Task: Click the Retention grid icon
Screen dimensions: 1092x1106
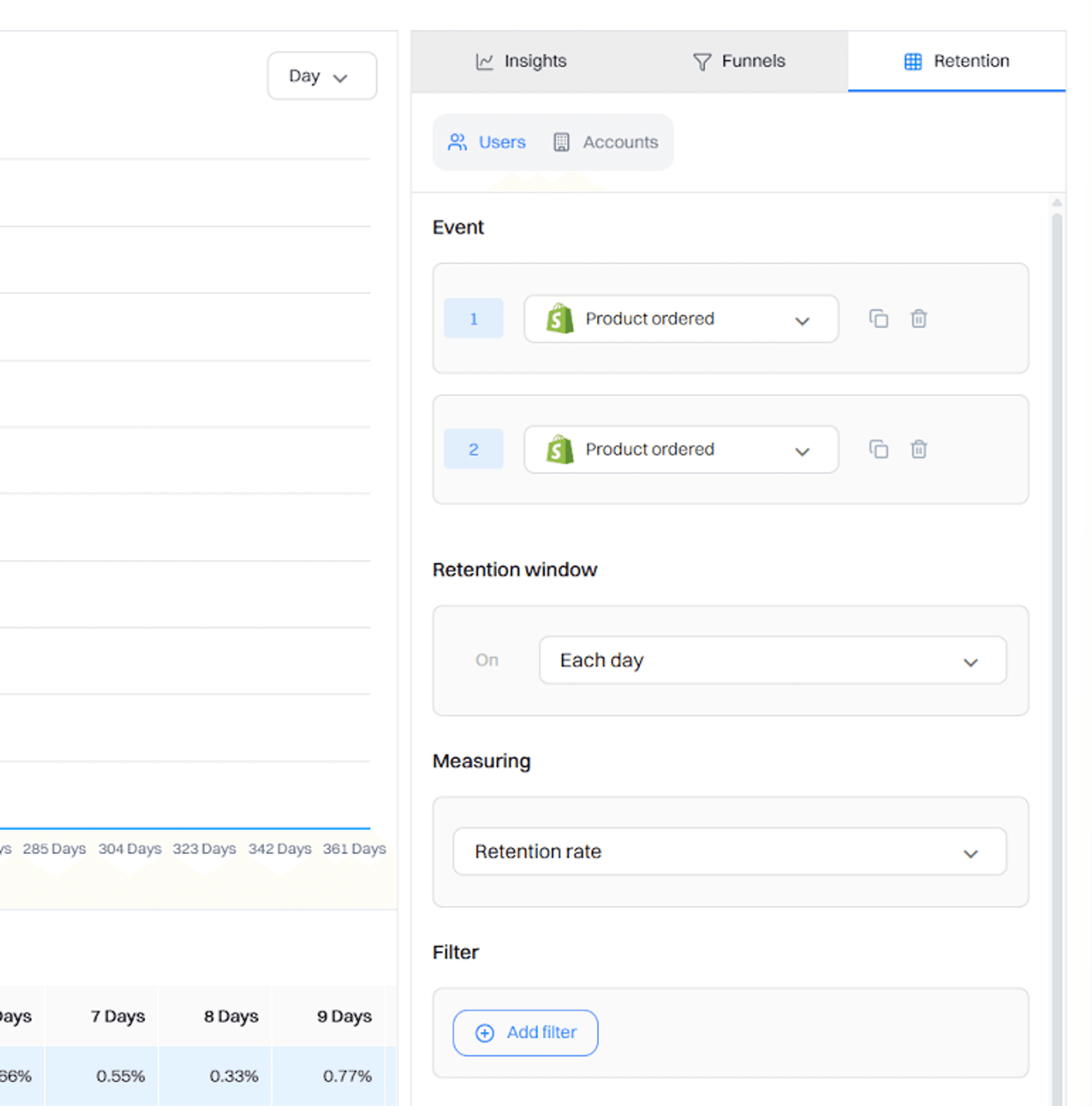Action: 913,61
